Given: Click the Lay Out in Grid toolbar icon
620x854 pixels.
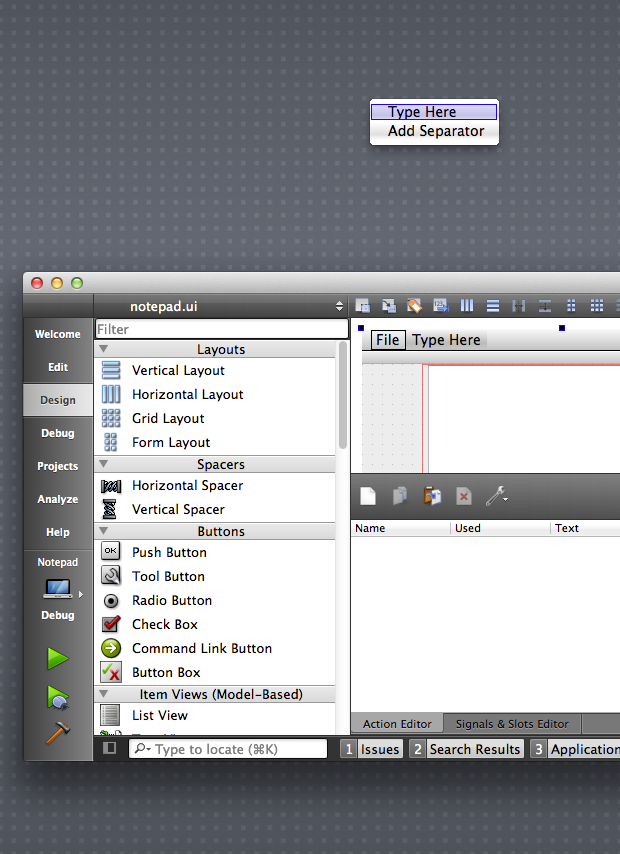Looking at the screenshot, I should point(596,306).
